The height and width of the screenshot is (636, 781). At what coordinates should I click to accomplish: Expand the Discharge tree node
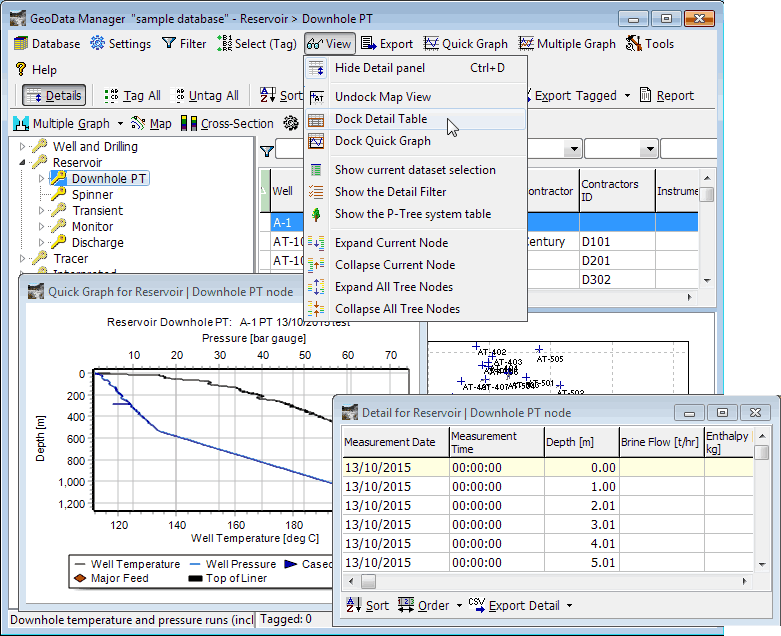coord(41,243)
